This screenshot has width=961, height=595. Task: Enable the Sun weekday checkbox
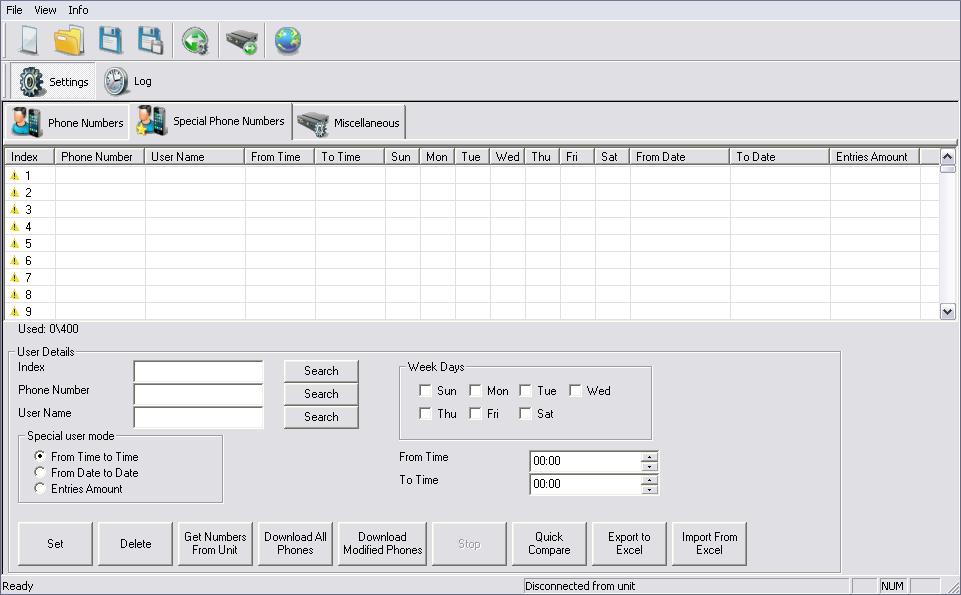(x=426, y=391)
